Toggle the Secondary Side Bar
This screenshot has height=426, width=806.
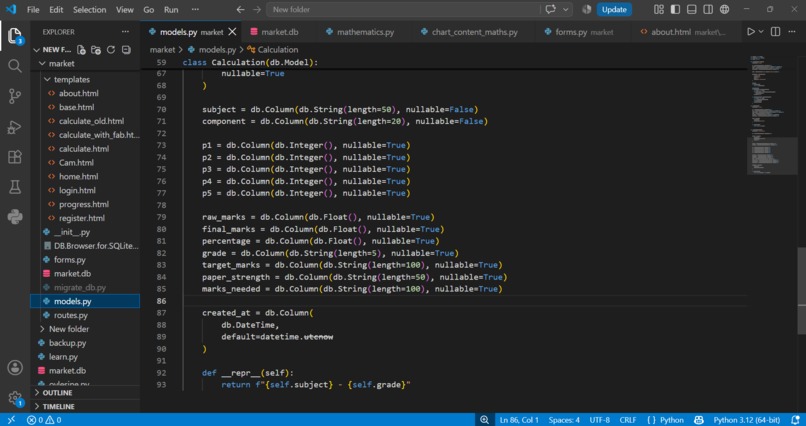pos(708,10)
